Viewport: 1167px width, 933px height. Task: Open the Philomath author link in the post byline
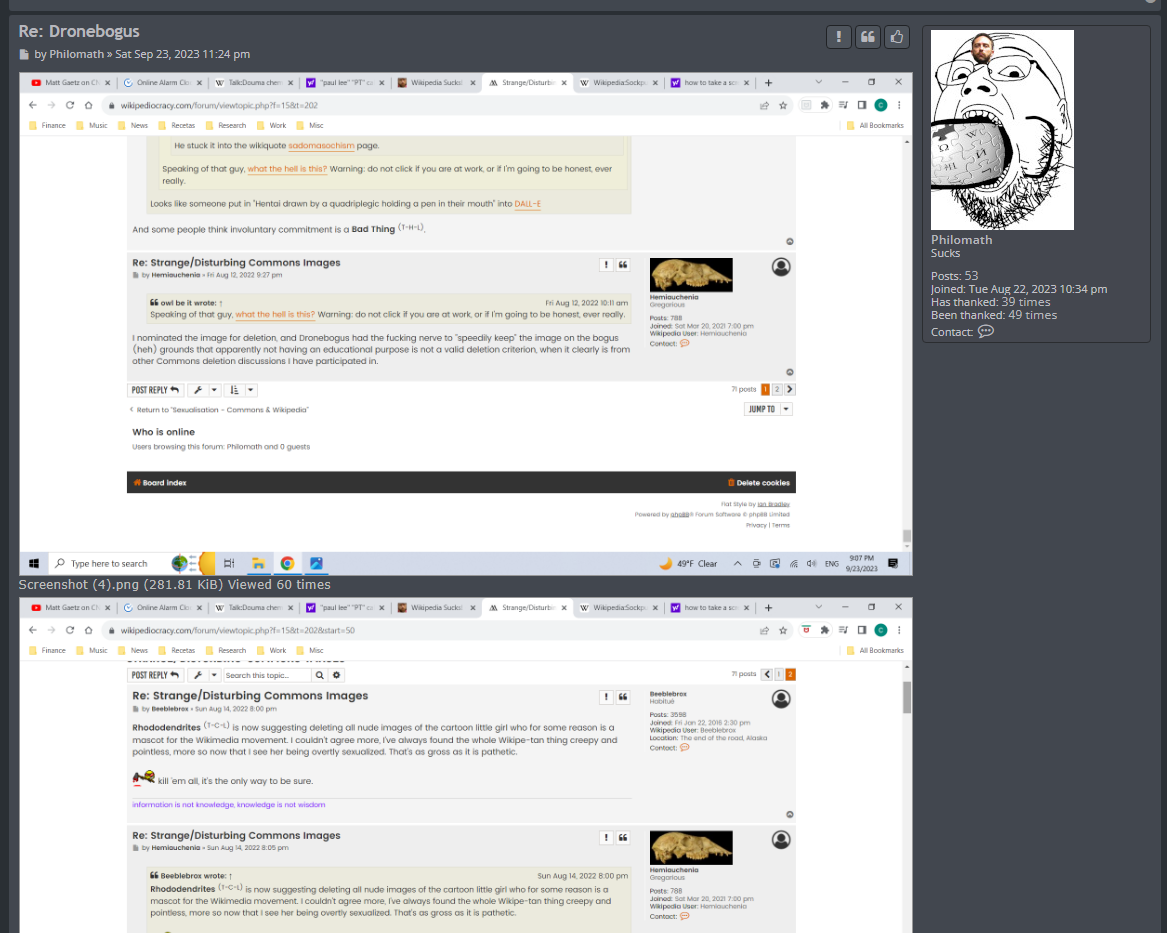[77, 54]
